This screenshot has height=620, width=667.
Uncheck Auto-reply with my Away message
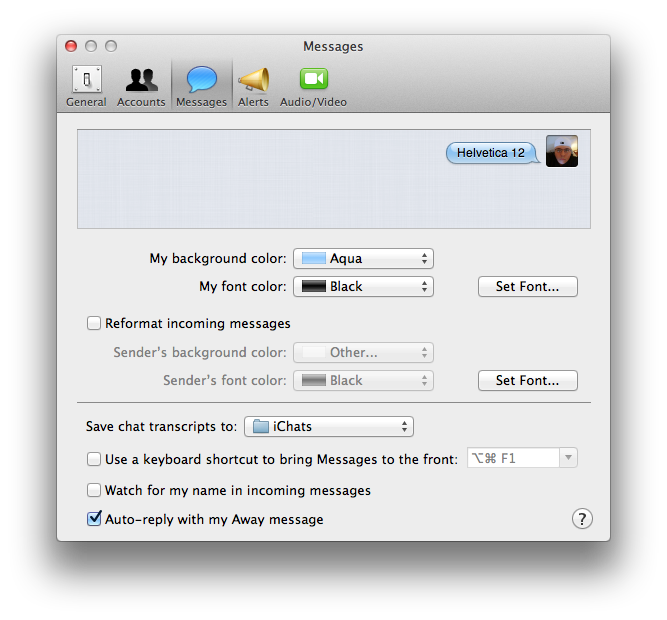point(94,519)
